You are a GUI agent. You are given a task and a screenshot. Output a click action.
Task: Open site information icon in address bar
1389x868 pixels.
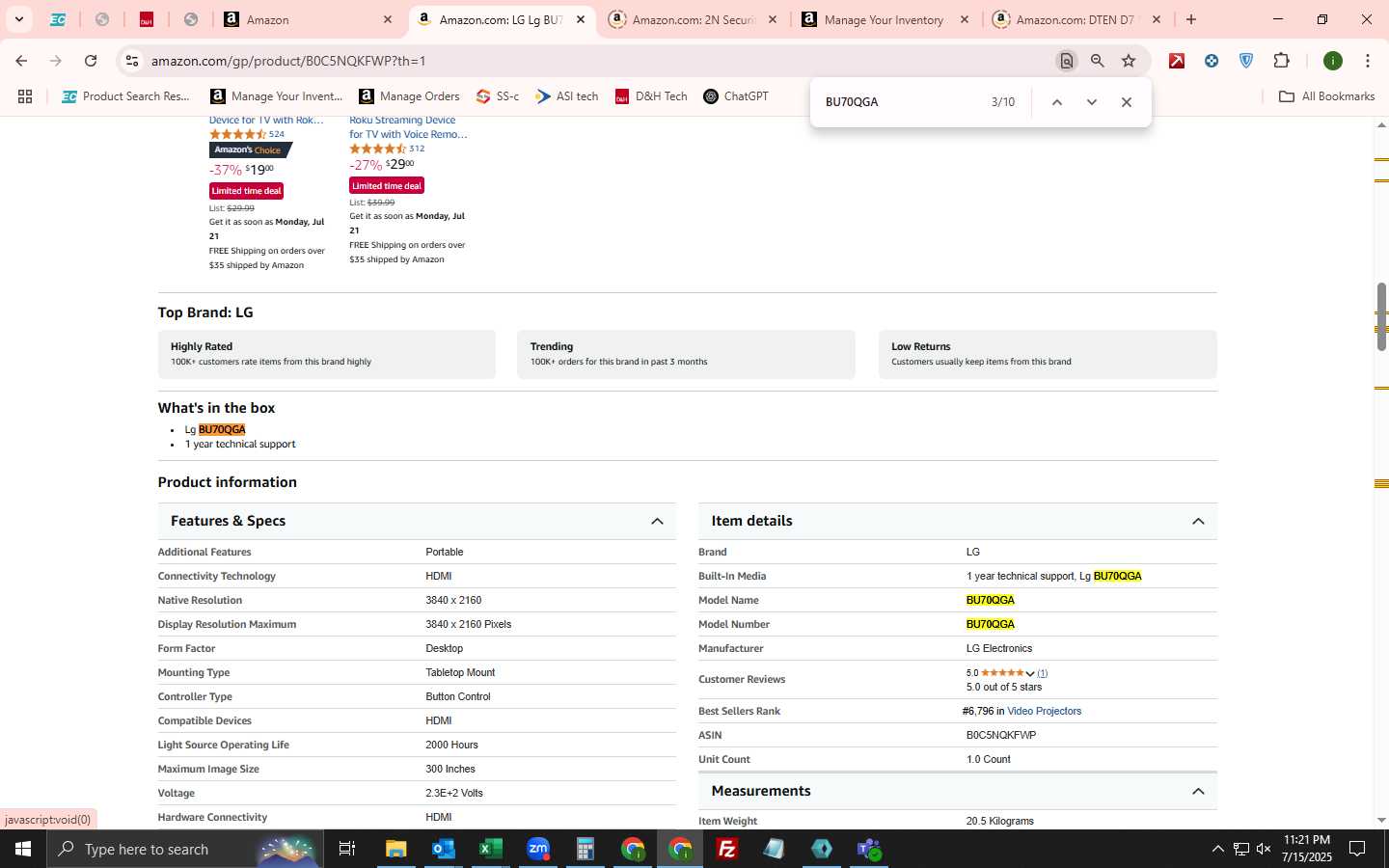coord(132,61)
